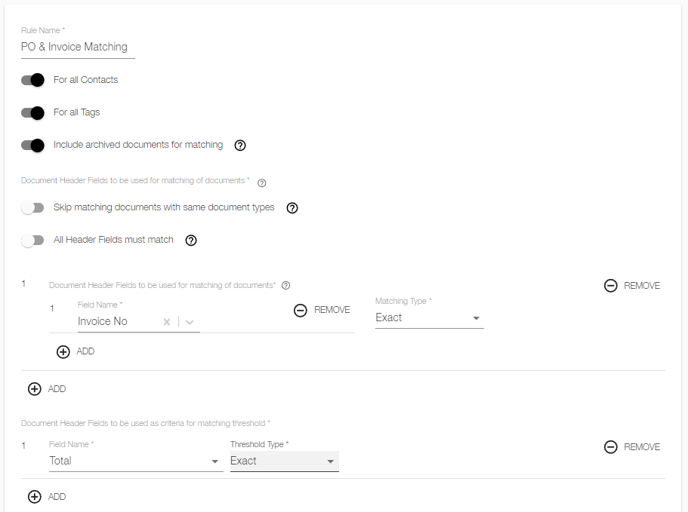Enable Skip matching documents with same types
The image size is (688, 512).
[x=33, y=208]
